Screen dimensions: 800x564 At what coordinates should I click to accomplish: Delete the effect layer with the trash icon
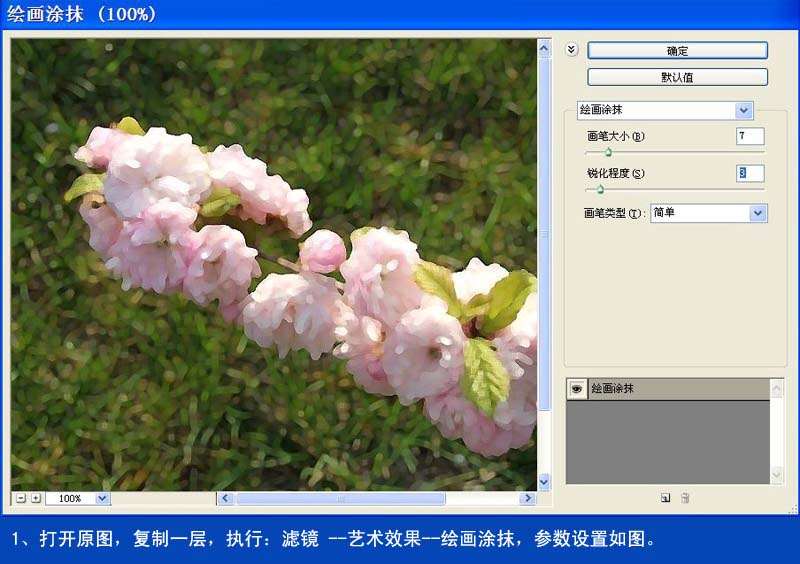point(685,497)
